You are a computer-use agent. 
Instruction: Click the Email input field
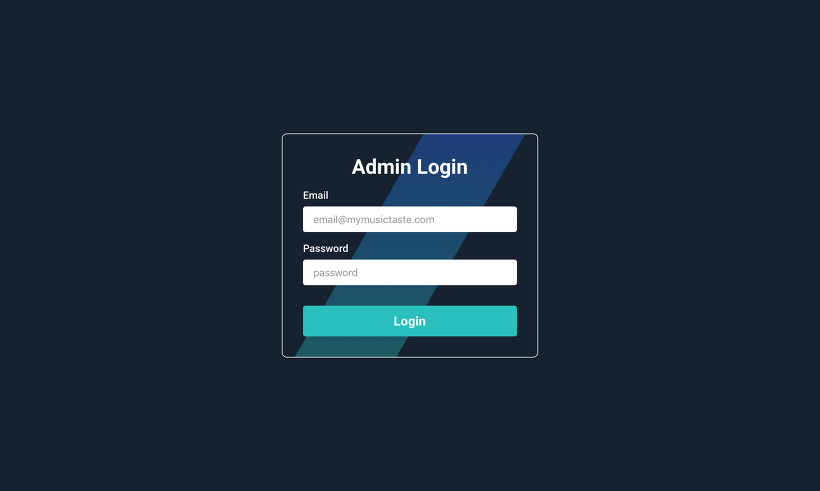point(409,219)
